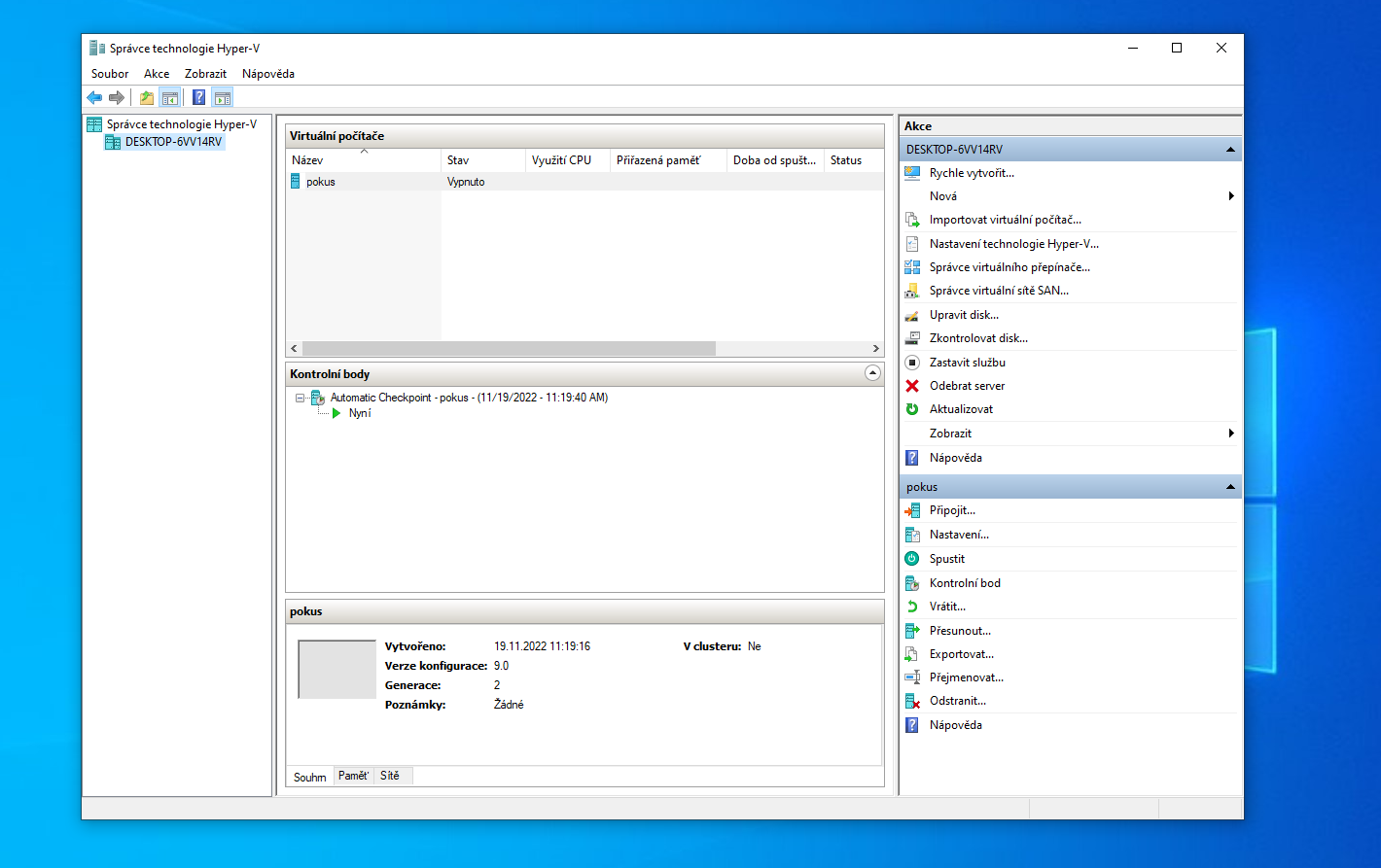Select the Automatic Checkpoint - pokus entry
The width and height of the screenshot is (1381, 868).
[469, 398]
